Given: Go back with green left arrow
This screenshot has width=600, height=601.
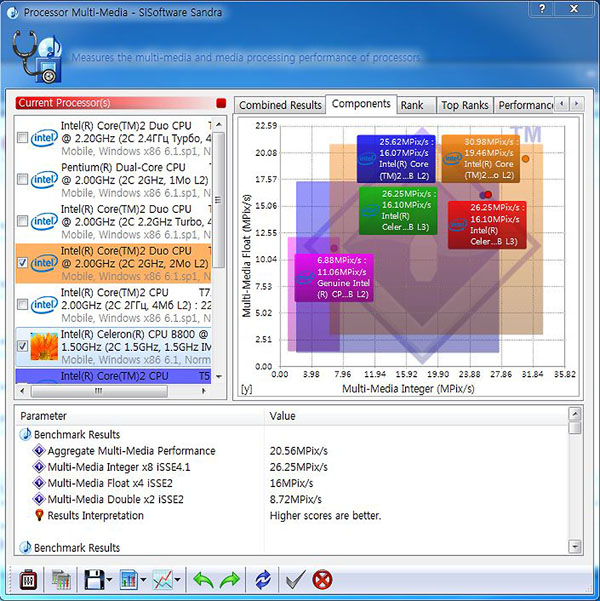Looking at the screenshot, I should tap(203, 580).
